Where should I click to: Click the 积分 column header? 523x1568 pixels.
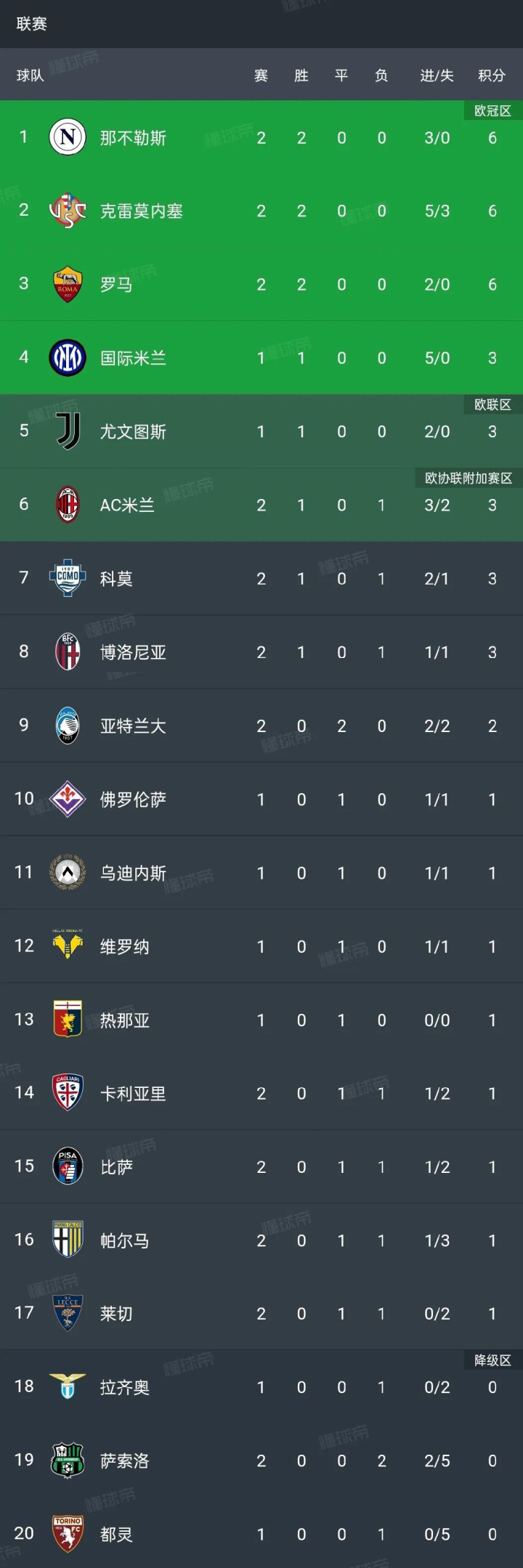(x=492, y=76)
